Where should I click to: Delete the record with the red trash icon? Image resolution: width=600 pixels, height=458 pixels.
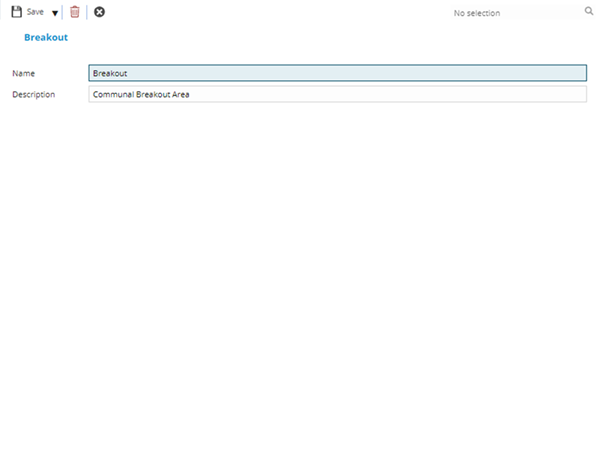[74, 12]
